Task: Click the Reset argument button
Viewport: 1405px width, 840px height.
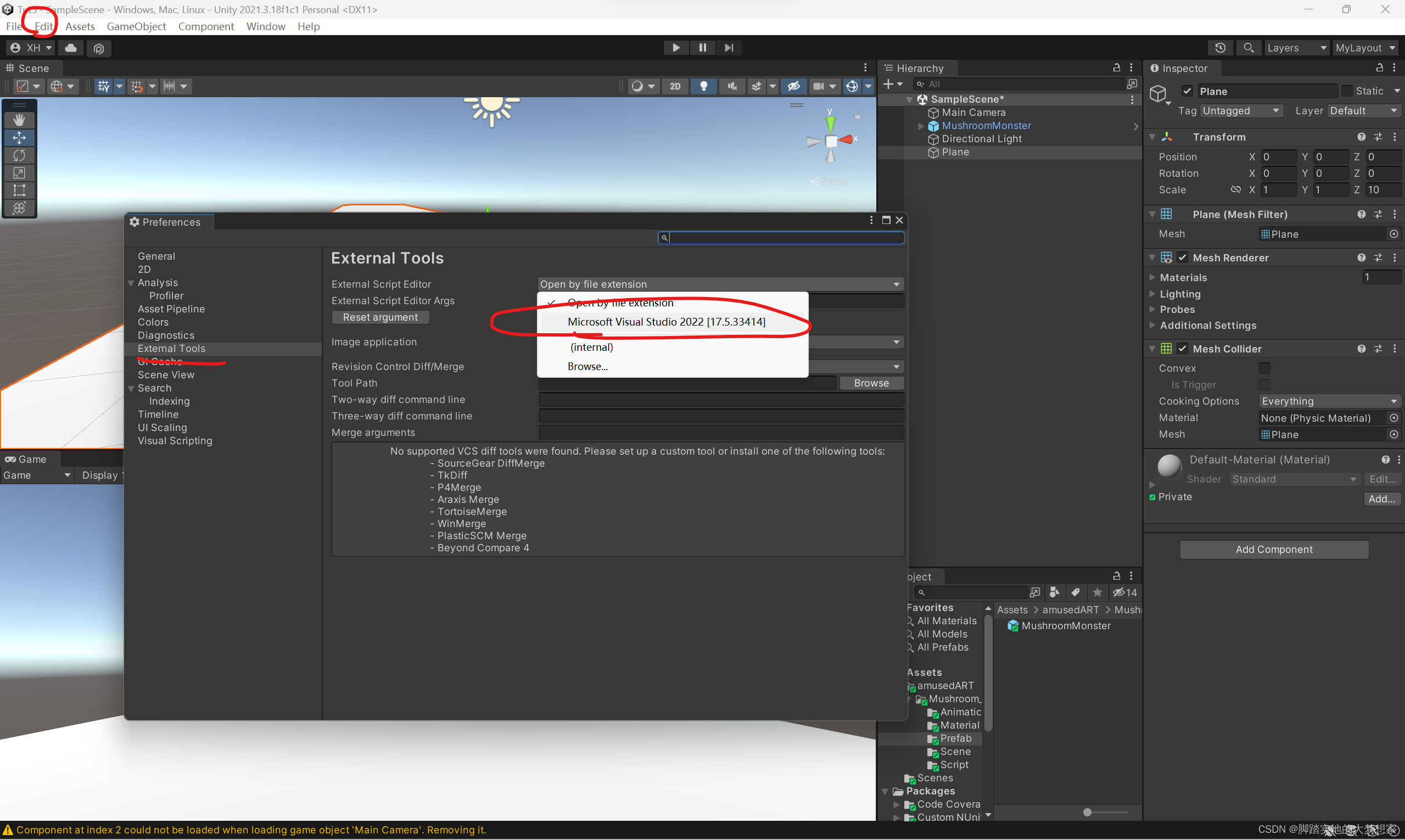Action: pos(380,317)
